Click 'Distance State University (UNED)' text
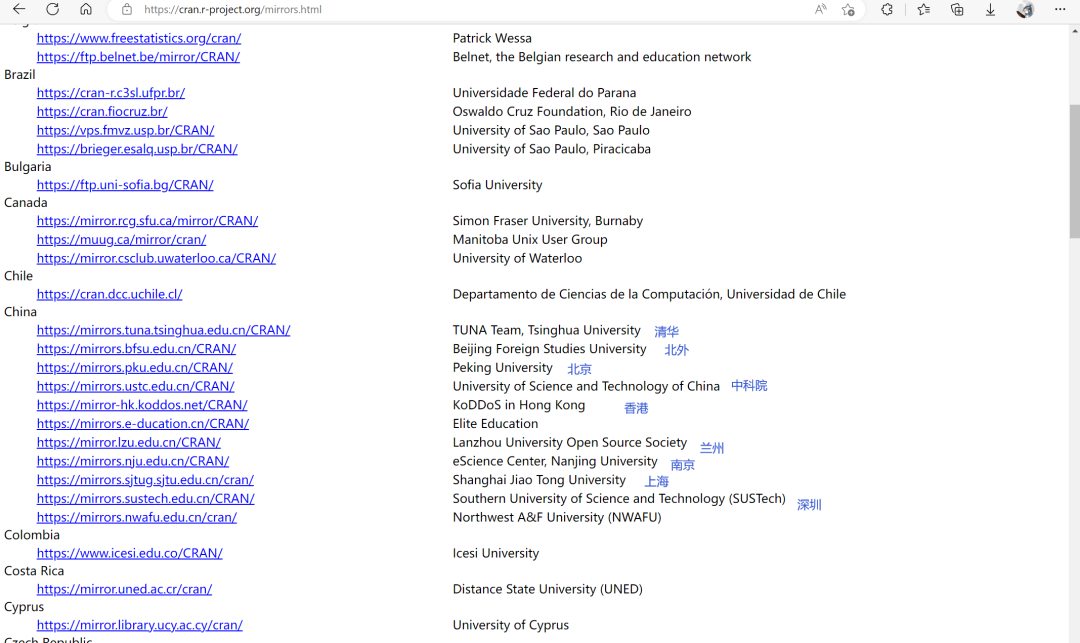The width and height of the screenshot is (1080, 643). tap(548, 589)
